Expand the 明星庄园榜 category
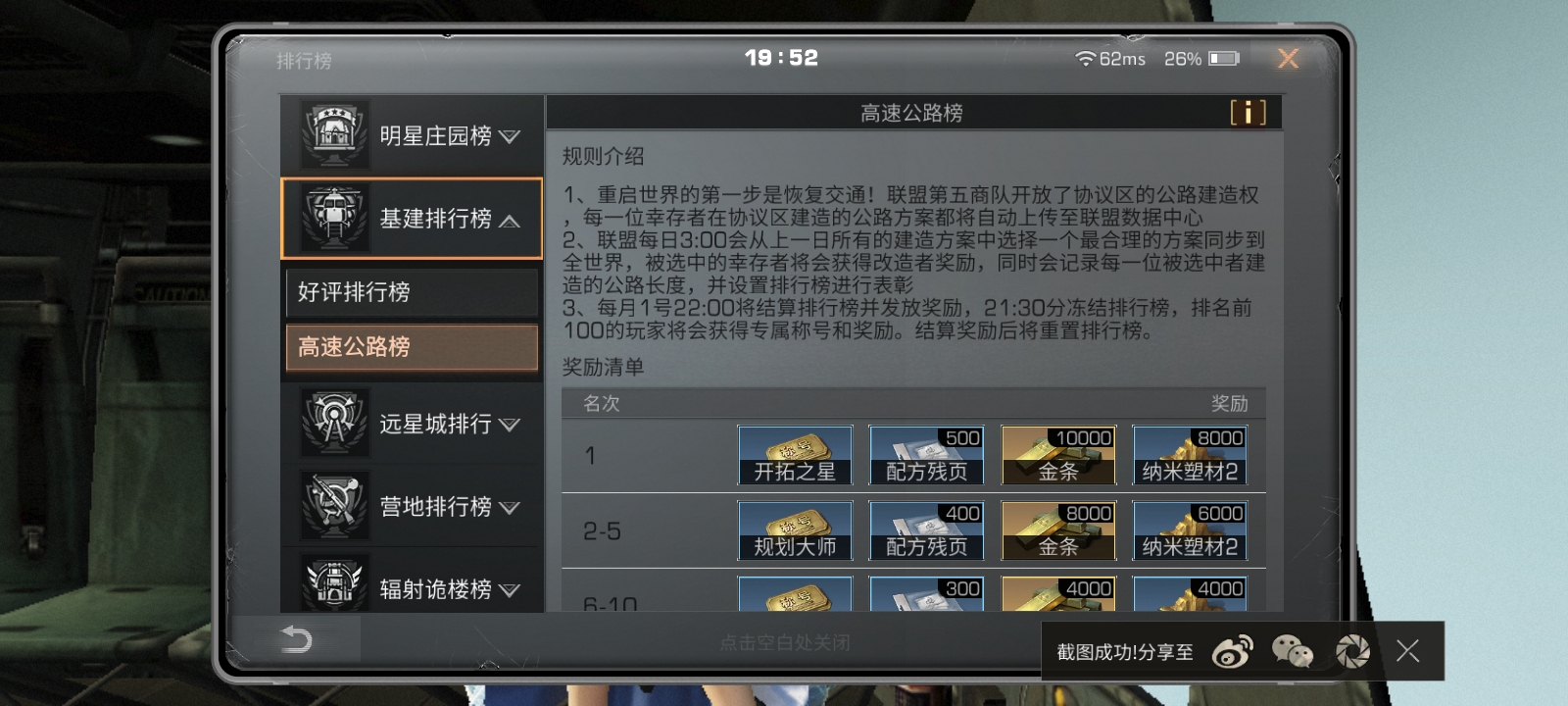This screenshot has height=706, width=1568. coord(412,135)
